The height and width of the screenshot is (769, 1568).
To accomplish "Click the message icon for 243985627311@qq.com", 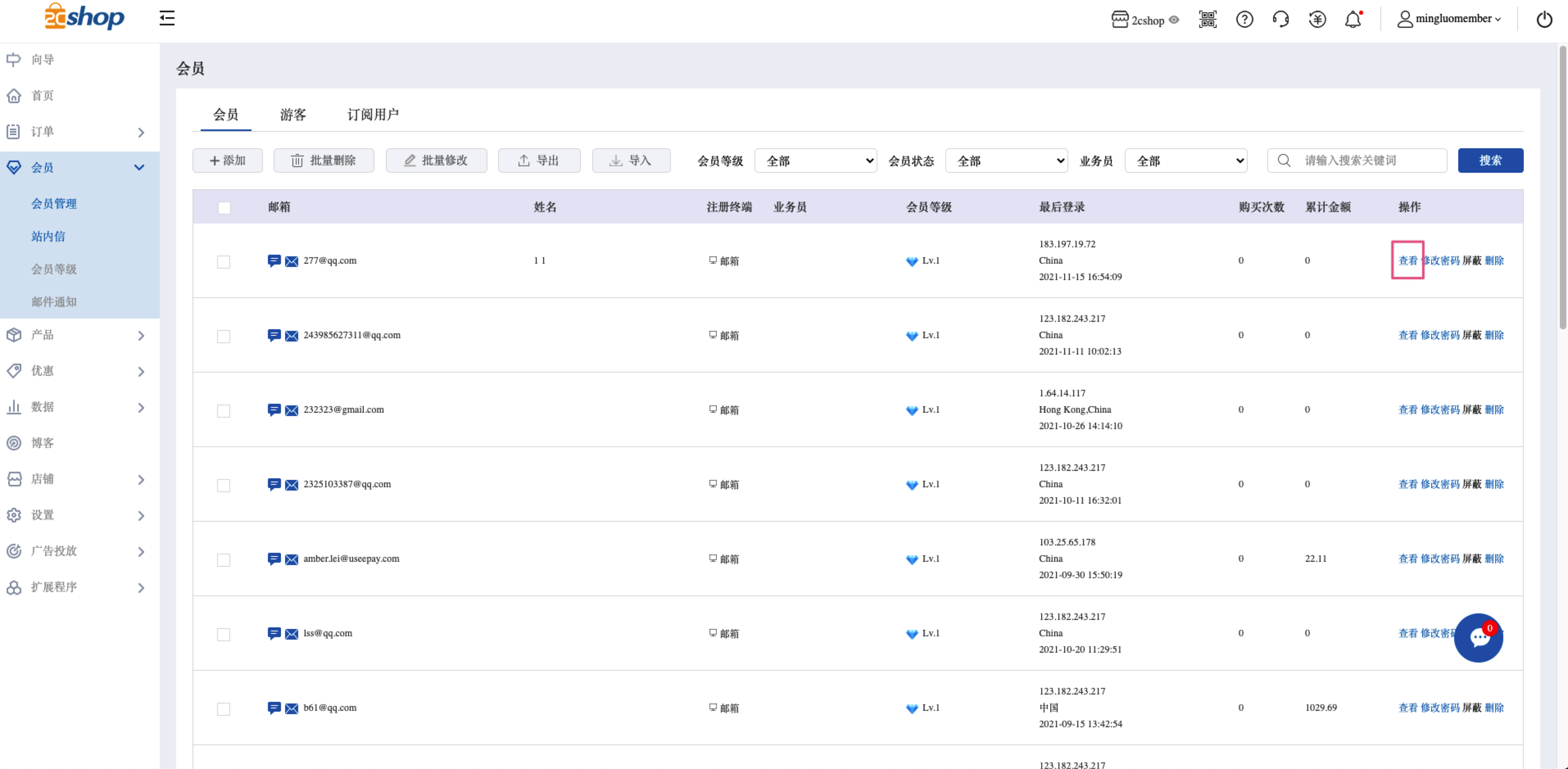I will click(x=274, y=335).
